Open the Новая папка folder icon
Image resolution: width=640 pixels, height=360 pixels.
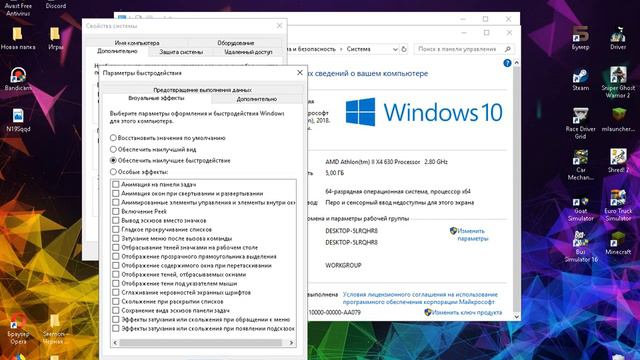click(x=18, y=38)
